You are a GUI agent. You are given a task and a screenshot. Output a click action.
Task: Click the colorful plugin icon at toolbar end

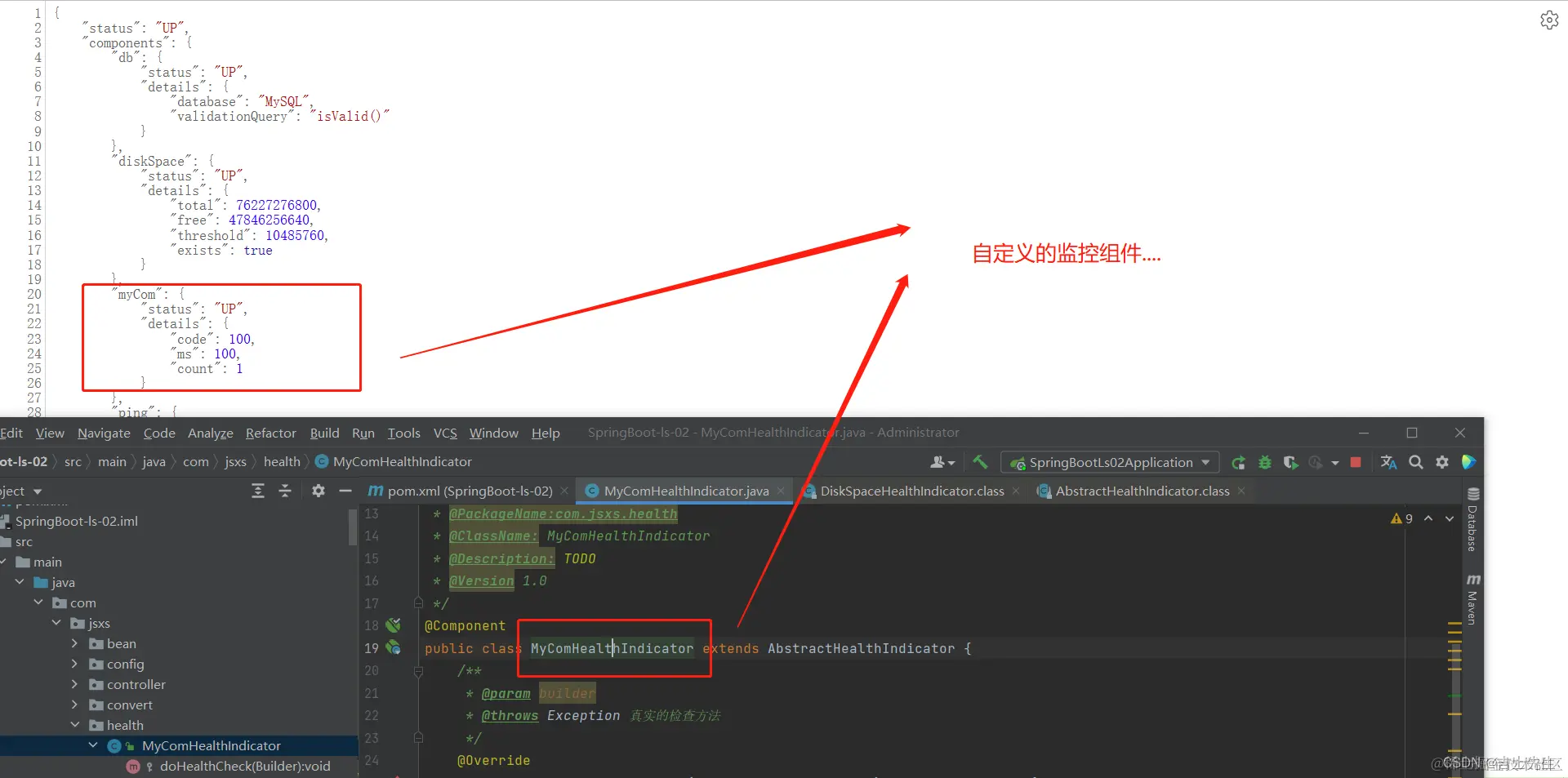pyautogui.click(x=1468, y=462)
